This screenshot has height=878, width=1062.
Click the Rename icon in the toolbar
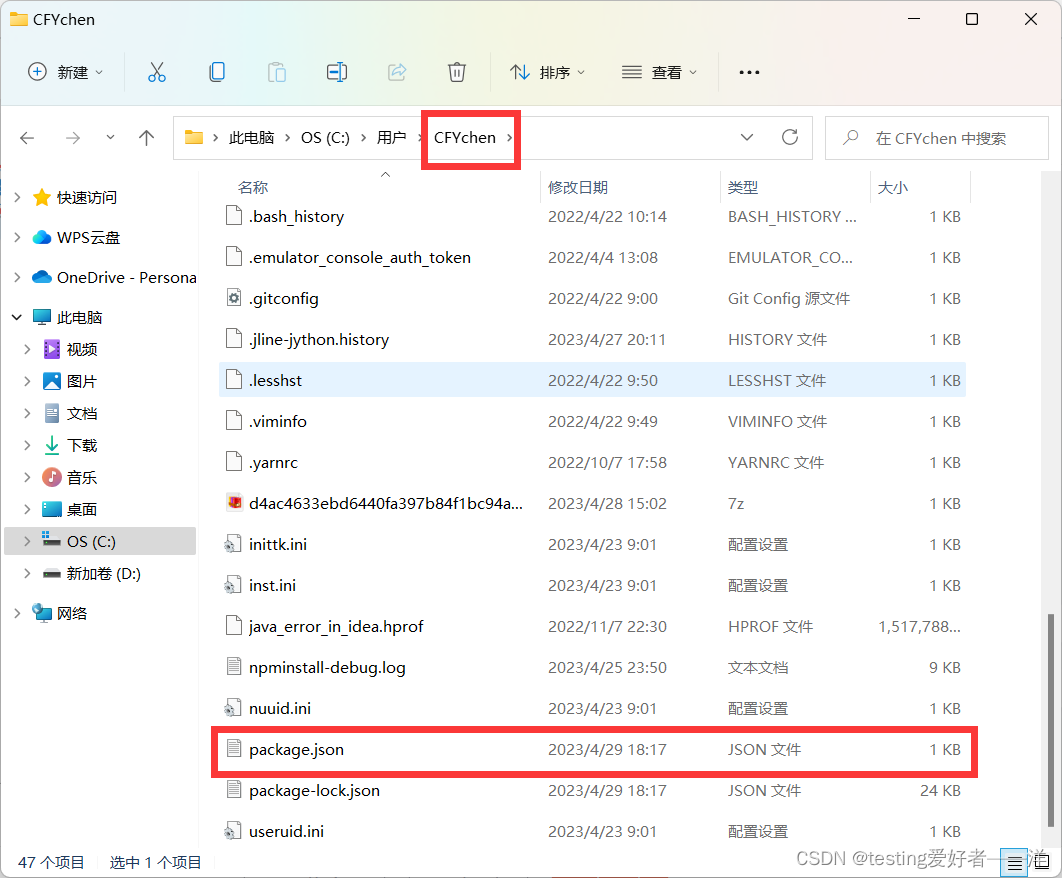coord(337,71)
